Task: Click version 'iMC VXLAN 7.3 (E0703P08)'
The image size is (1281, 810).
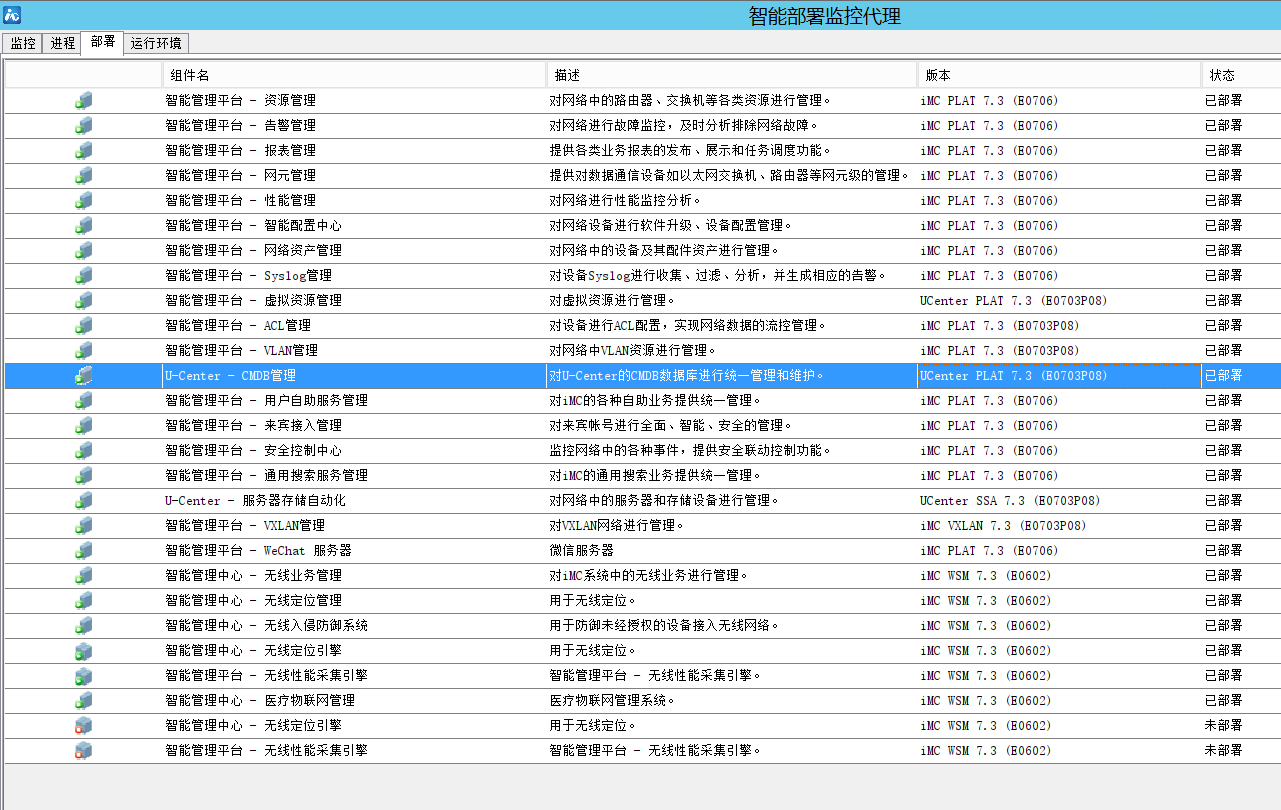Action: [x=1003, y=525]
